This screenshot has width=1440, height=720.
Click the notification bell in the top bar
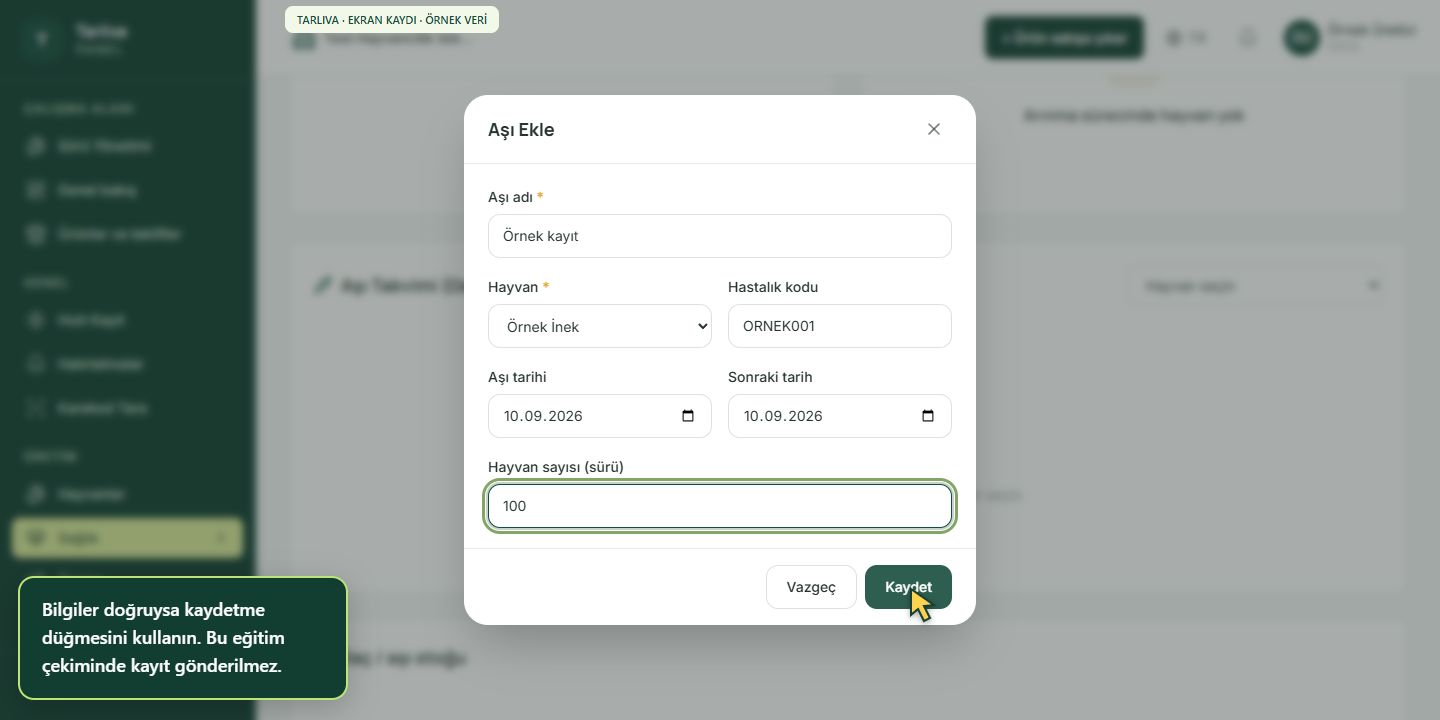[1248, 38]
